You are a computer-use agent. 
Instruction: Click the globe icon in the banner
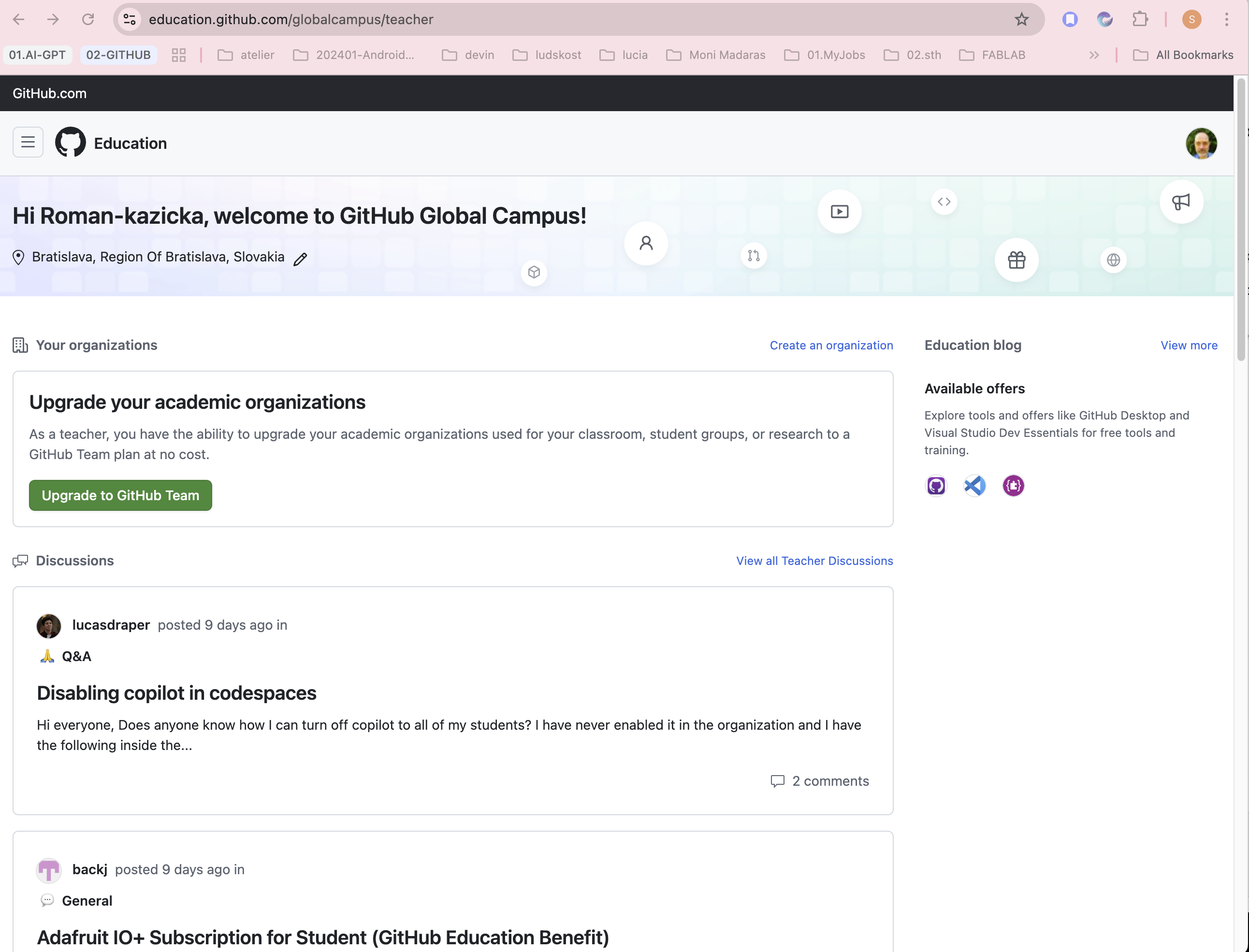point(1113,260)
